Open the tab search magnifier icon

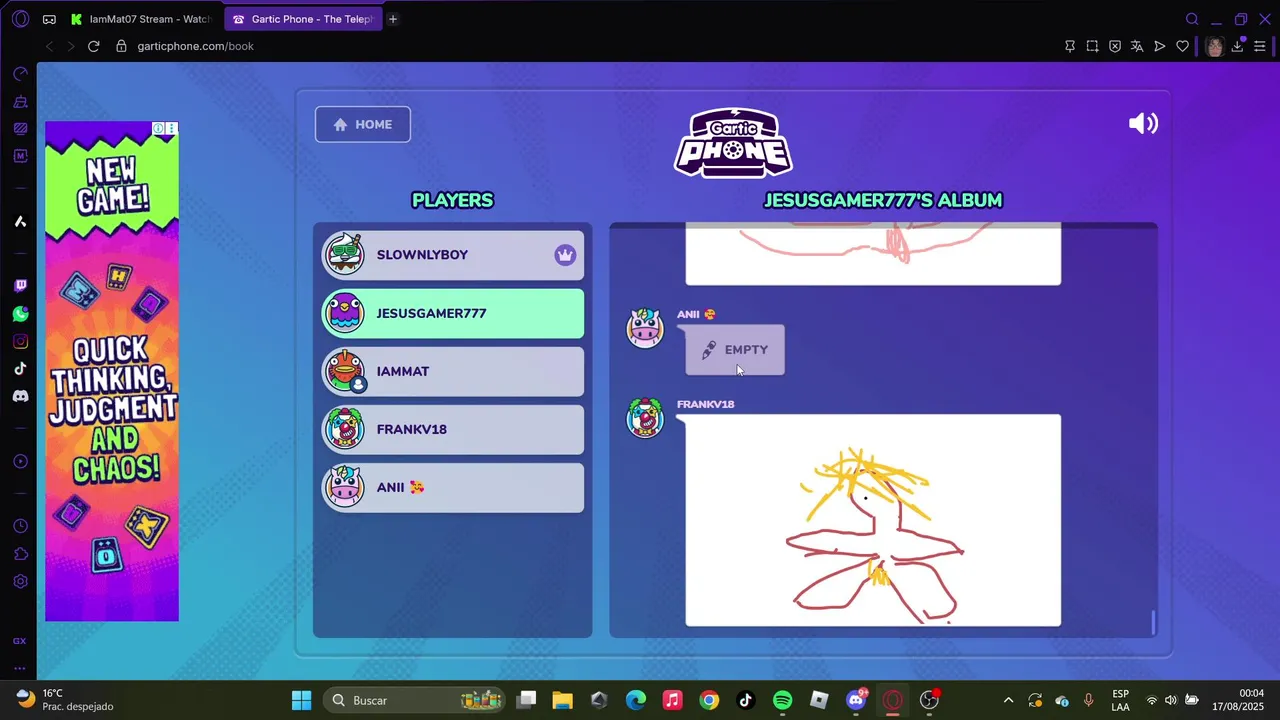(x=1192, y=19)
